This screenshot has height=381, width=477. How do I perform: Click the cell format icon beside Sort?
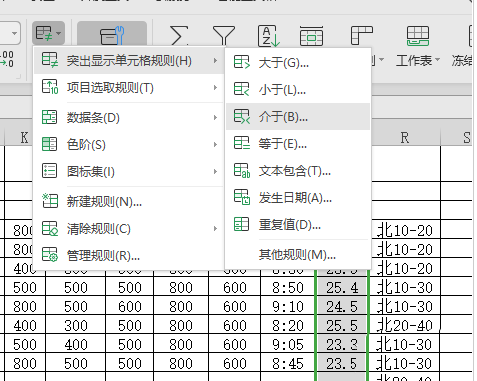point(311,35)
